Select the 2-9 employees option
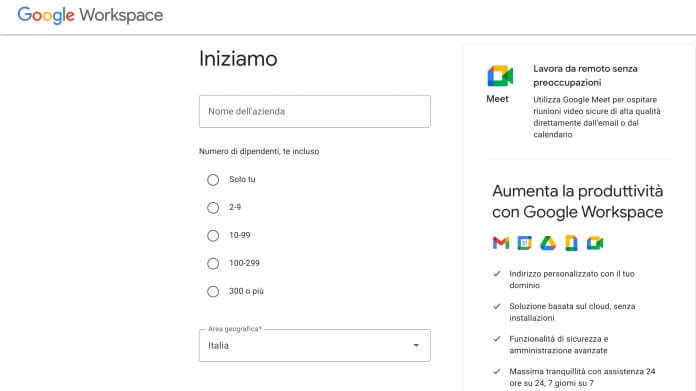 point(213,208)
